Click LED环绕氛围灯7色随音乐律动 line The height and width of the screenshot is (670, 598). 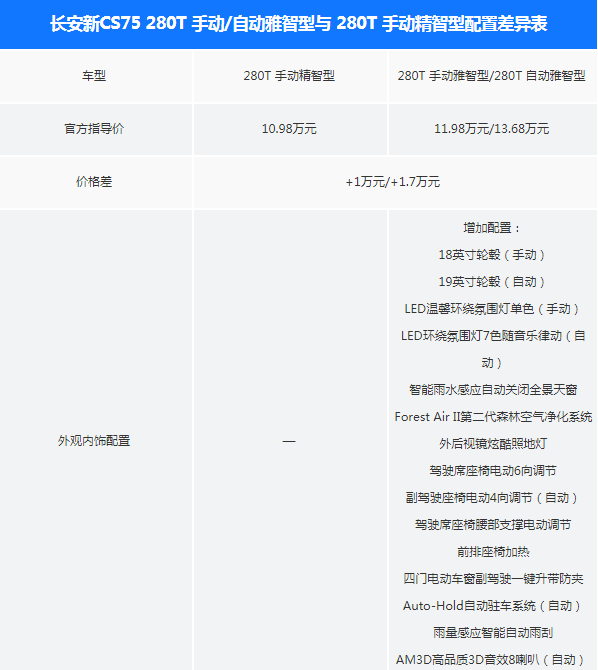point(493,349)
